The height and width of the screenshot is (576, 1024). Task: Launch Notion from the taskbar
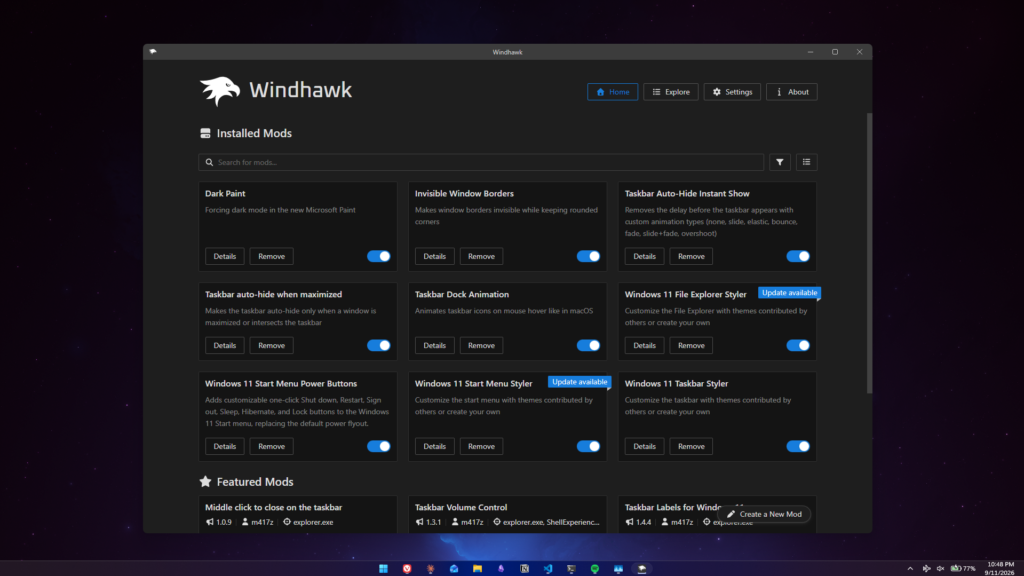(x=524, y=569)
